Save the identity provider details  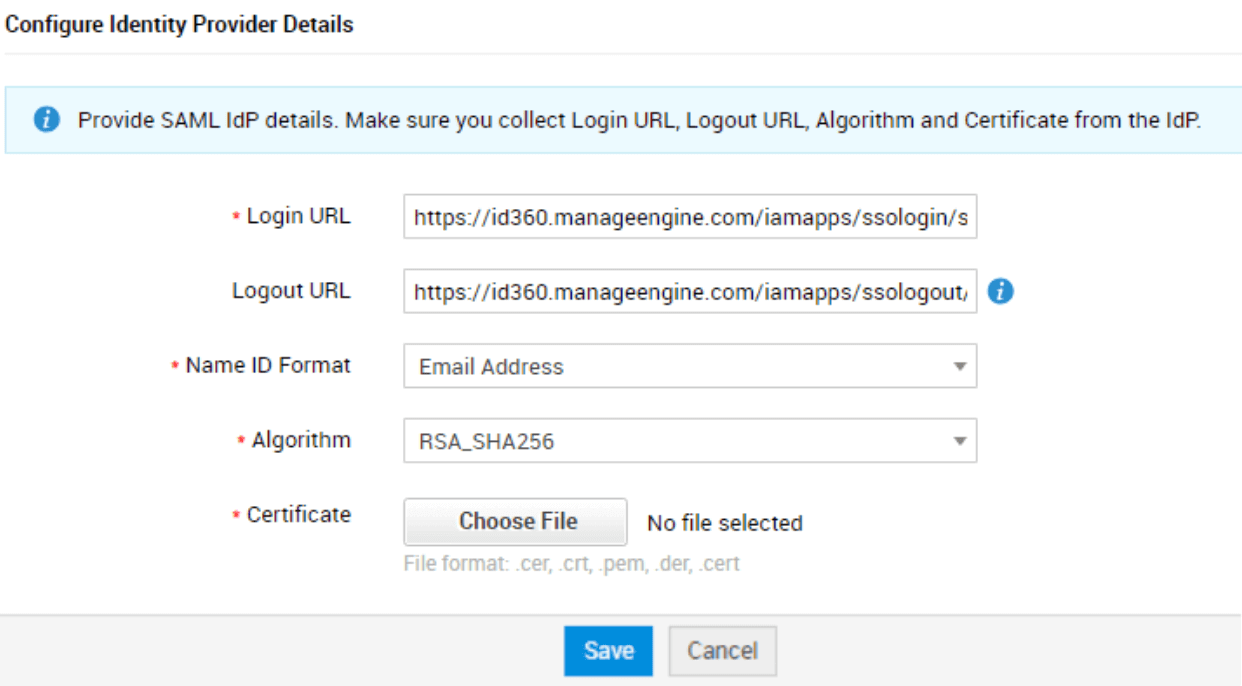(x=608, y=651)
